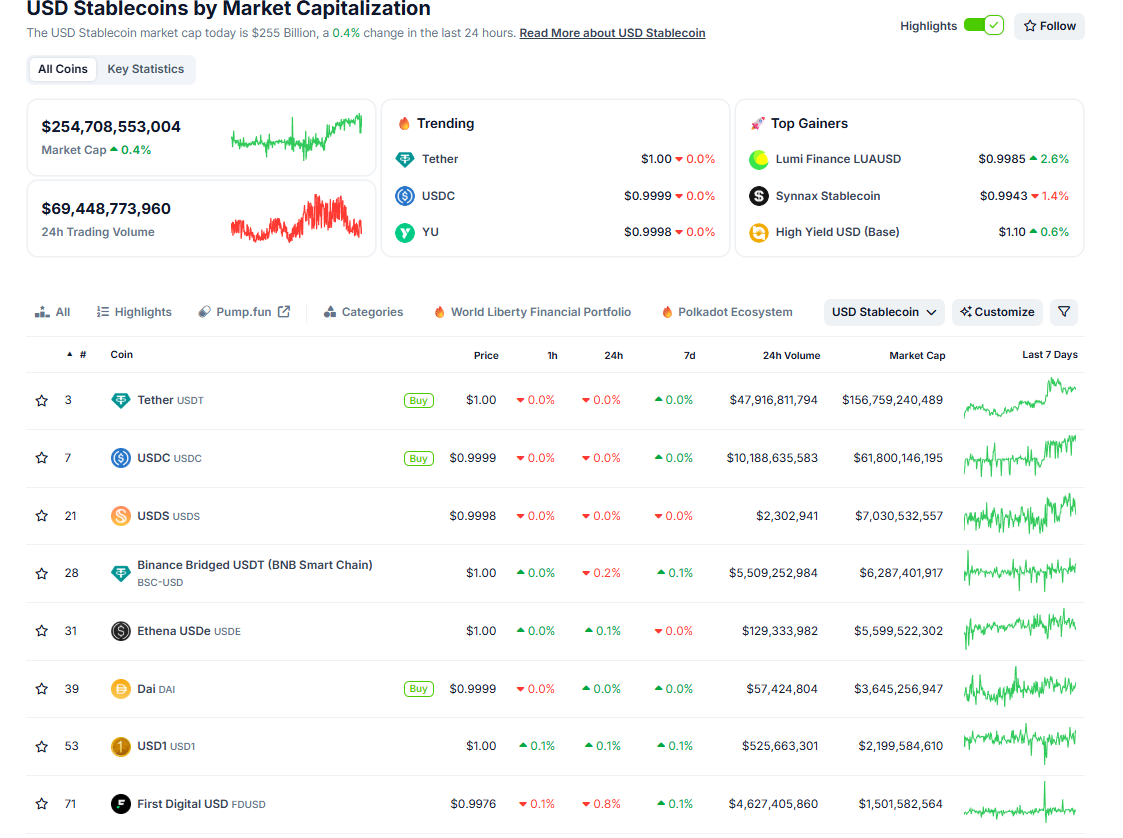1123x838 pixels.
Task: Click Buy button for USDC
Action: (418, 458)
